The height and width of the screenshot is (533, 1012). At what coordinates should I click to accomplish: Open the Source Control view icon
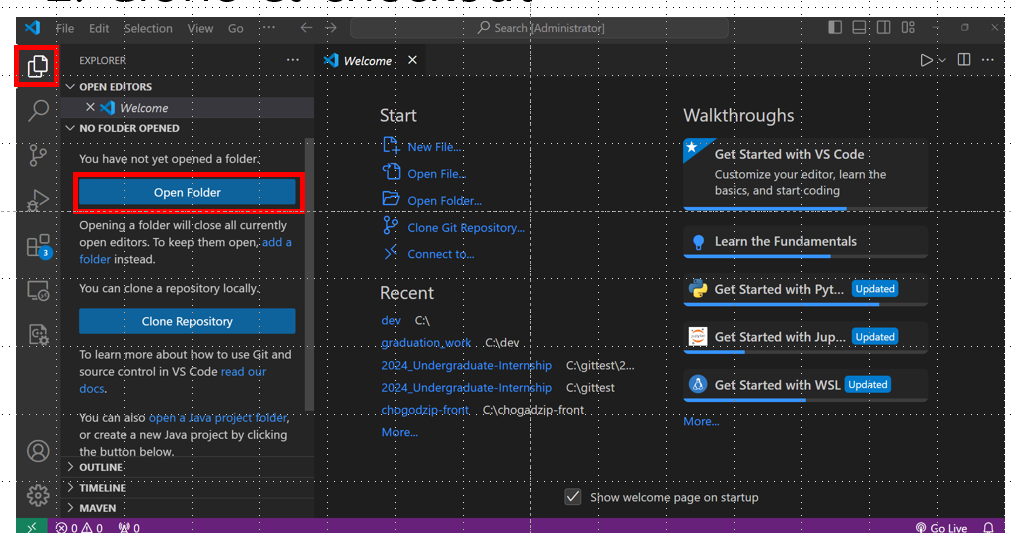[38, 156]
